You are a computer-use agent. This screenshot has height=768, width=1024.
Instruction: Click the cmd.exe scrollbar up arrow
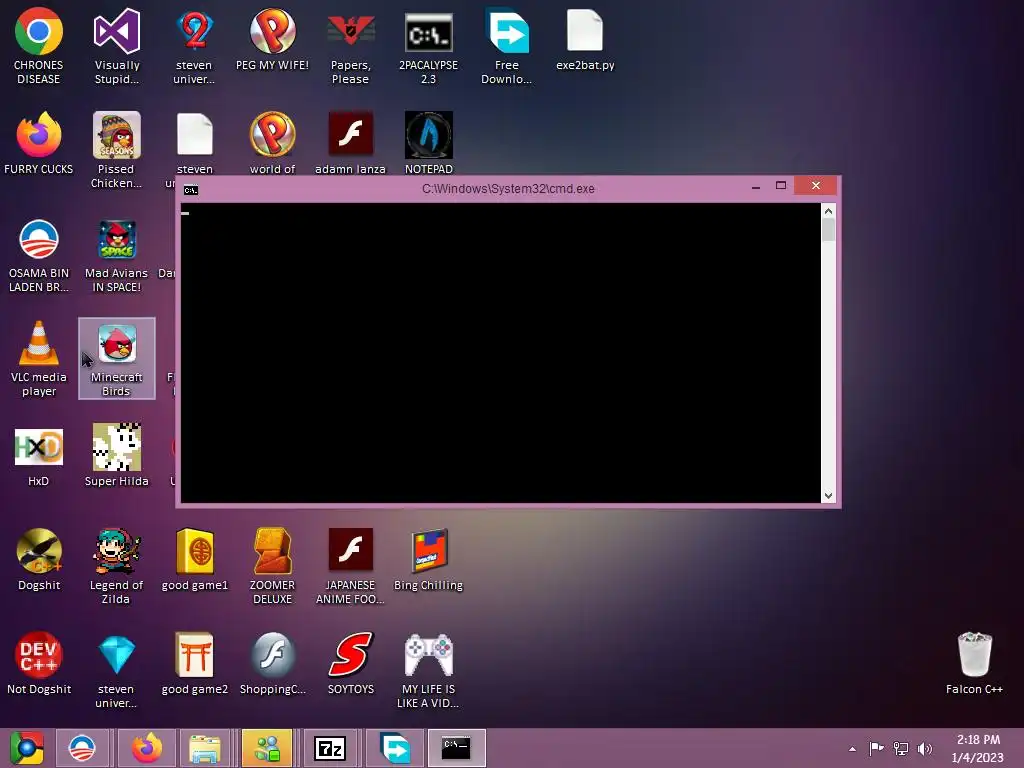coord(828,211)
